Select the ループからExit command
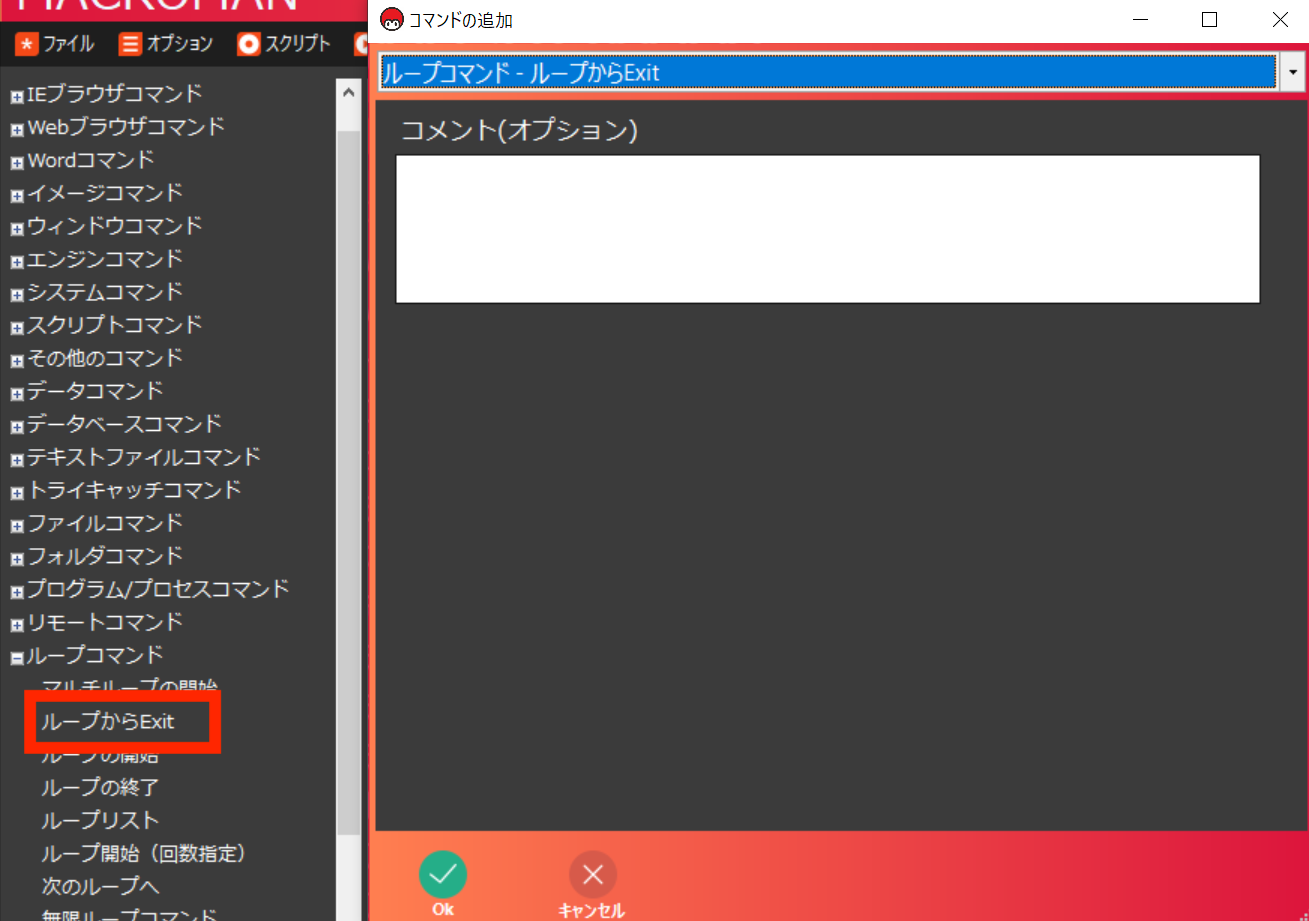The width and height of the screenshot is (1309, 921). (108, 721)
